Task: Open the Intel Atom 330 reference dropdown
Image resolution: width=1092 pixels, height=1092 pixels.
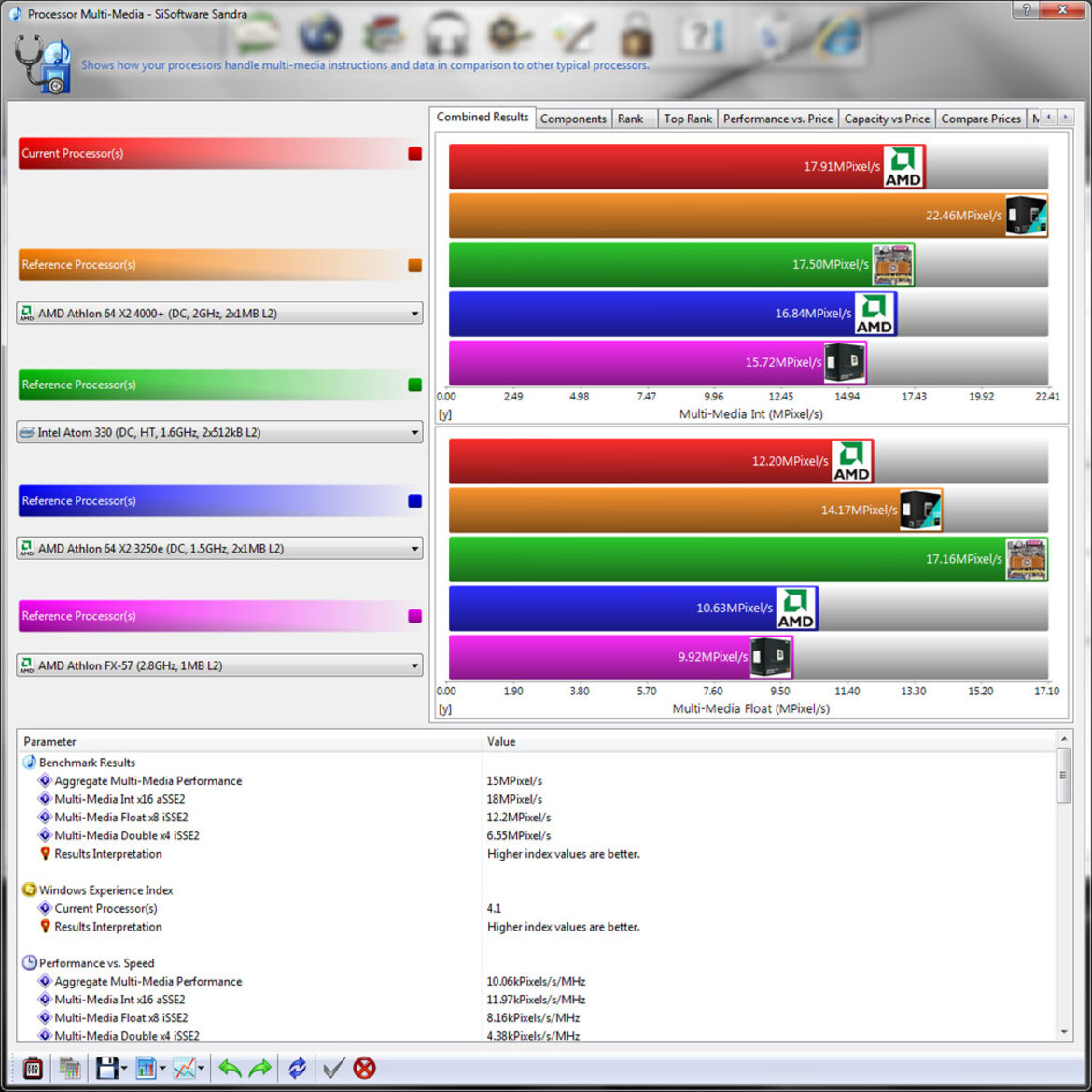Action: click(219, 432)
